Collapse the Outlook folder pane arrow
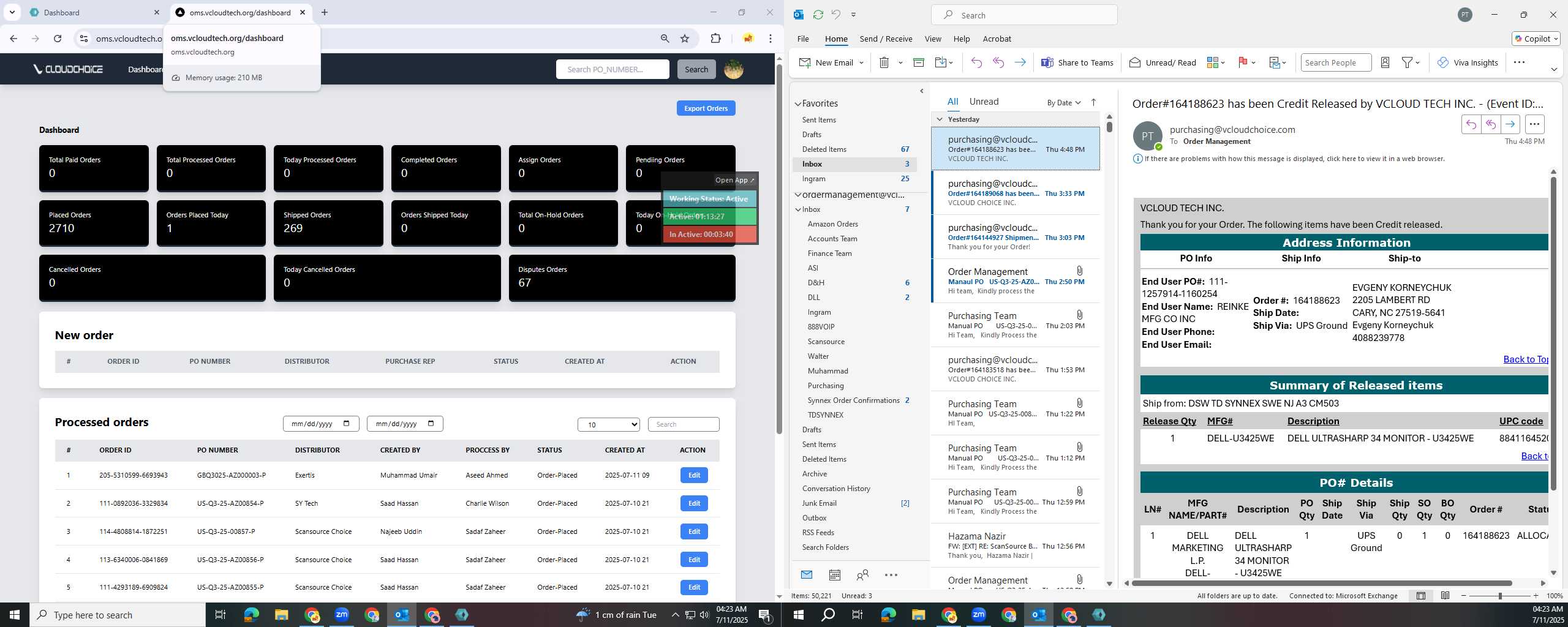Screen dimensions: 1568x627 [x=922, y=91]
